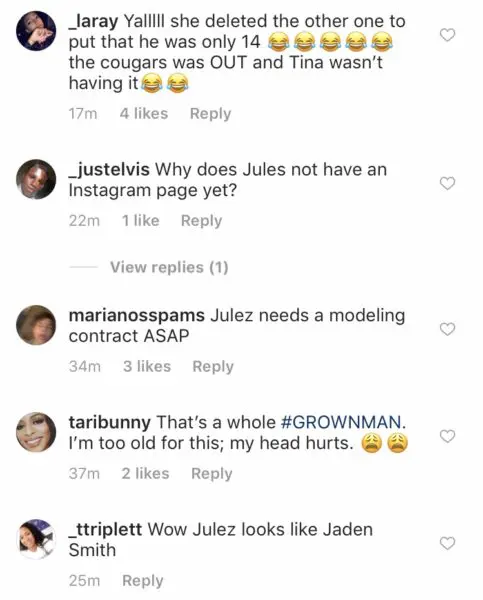Screen dimensions: 483x600
Task: Open the #GROWNMAN hashtag
Action: [x=341, y=422]
